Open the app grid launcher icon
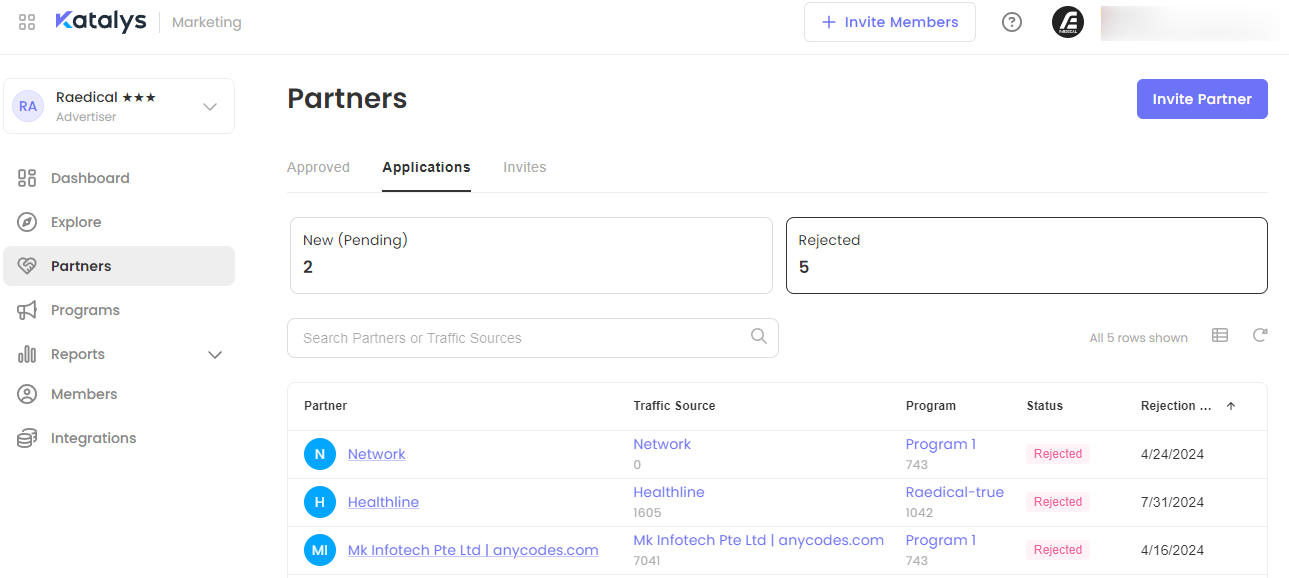Image resolution: width=1289 pixels, height=578 pixels. [27, 22]
